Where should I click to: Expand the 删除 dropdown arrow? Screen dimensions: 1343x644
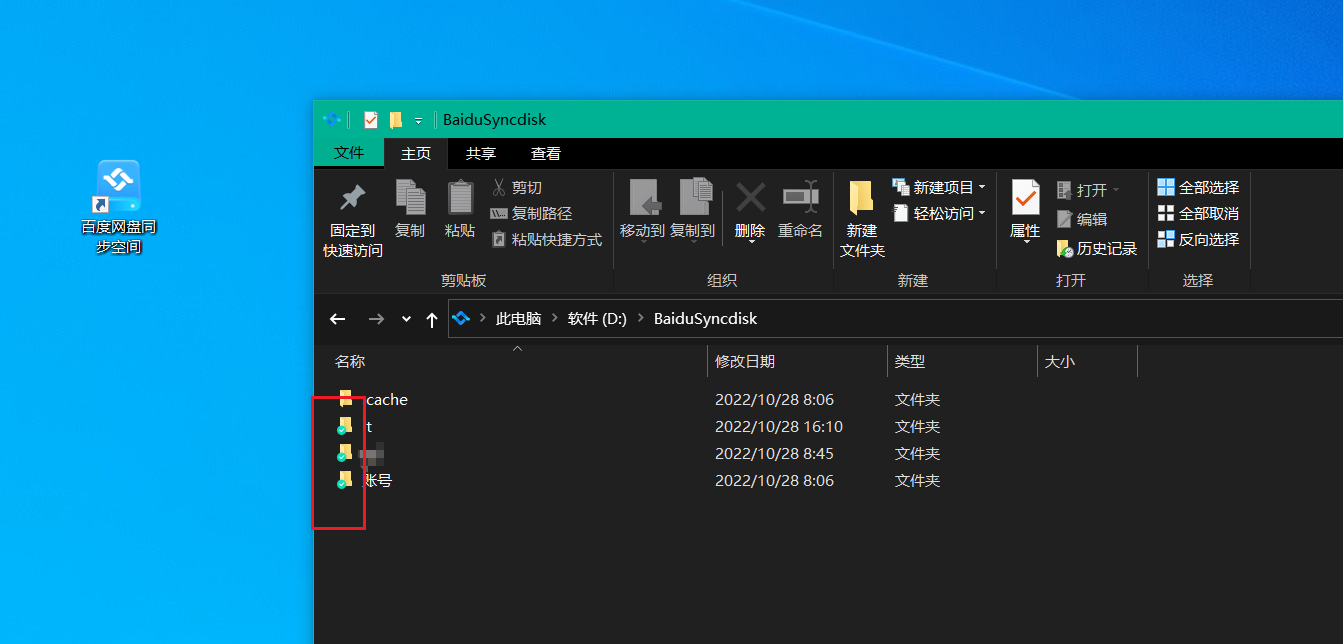[x=750, y=243]
